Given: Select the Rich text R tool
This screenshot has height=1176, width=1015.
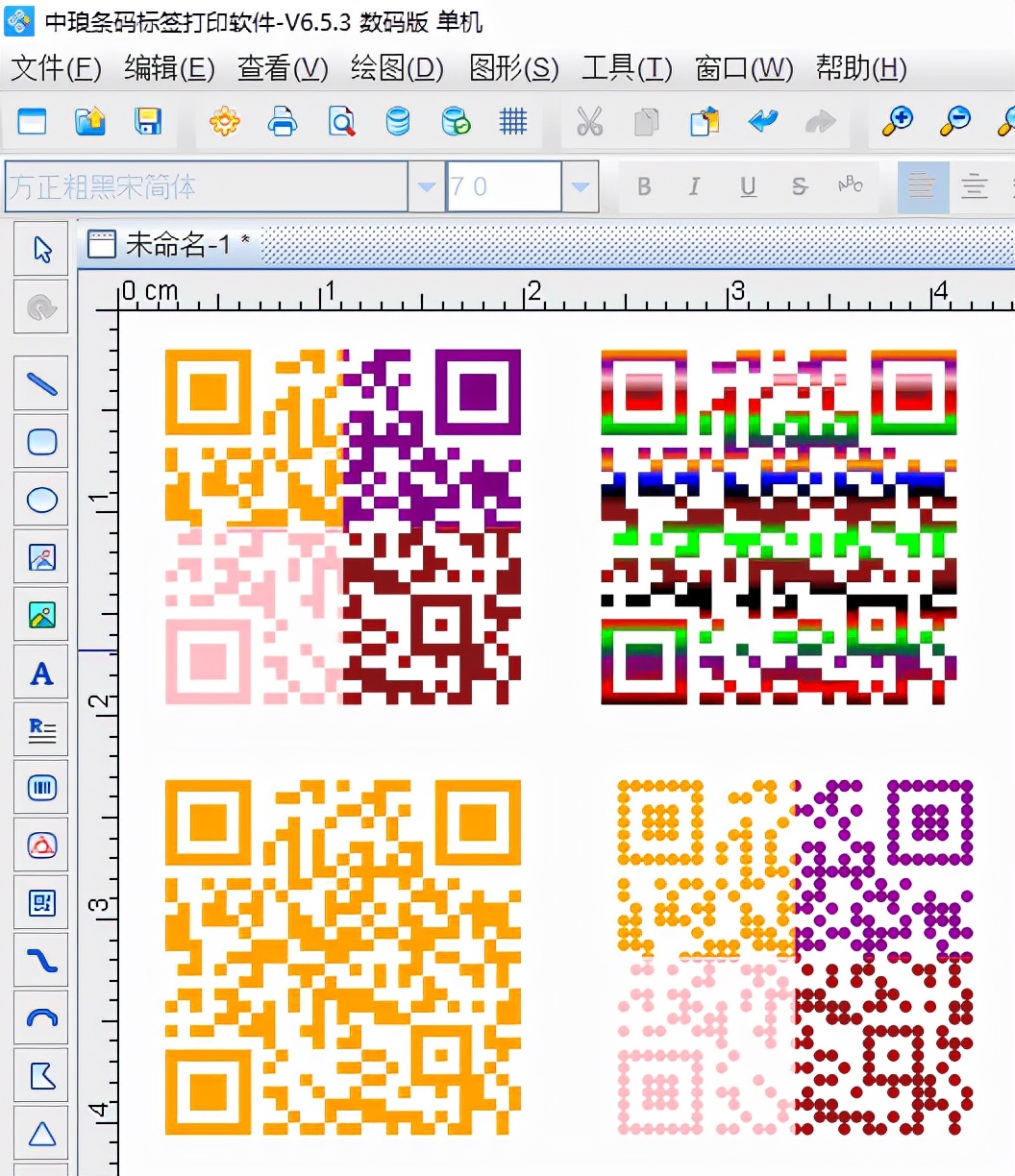Looking at the screenshot, I should click(x=41, y=730).
